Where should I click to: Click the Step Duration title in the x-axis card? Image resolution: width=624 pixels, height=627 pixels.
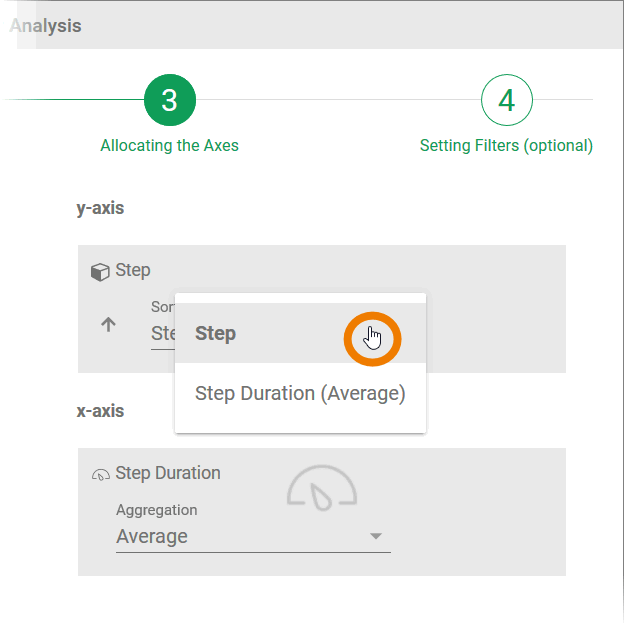coord(168,473)
